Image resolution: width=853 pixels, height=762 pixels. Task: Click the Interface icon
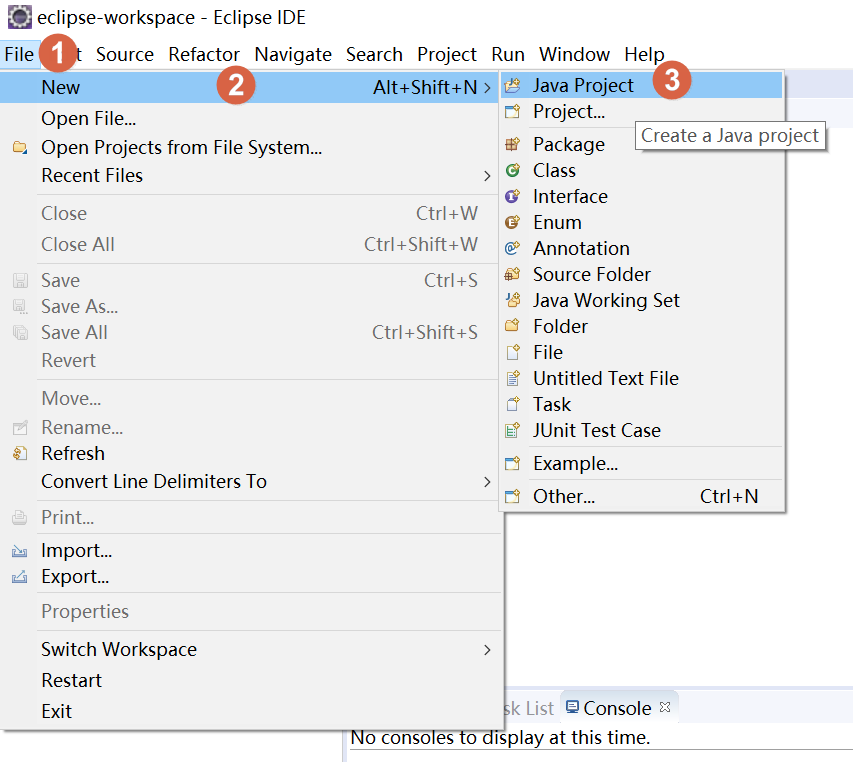click(513, 196)
